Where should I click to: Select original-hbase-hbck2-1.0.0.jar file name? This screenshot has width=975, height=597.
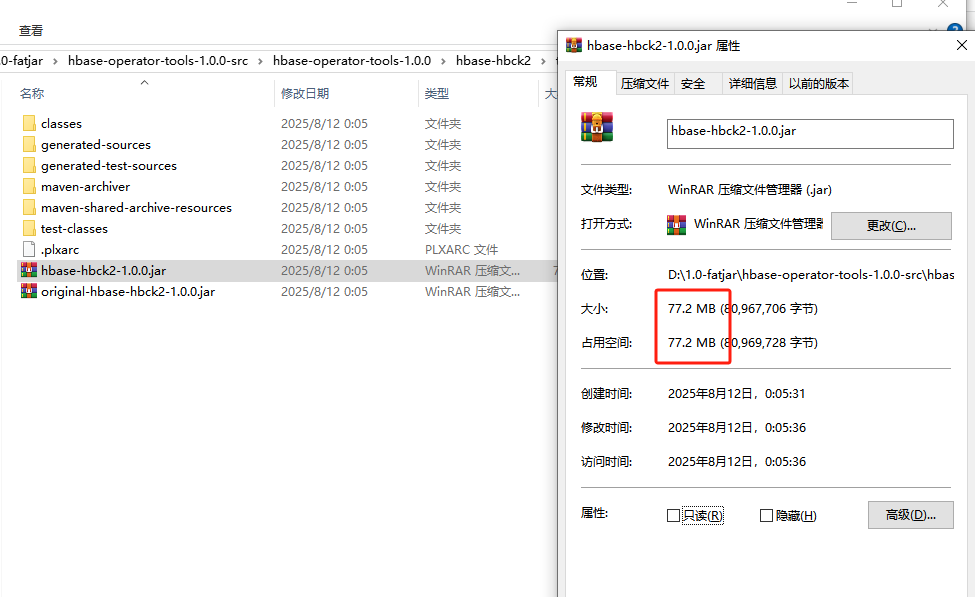pos(128,292)
